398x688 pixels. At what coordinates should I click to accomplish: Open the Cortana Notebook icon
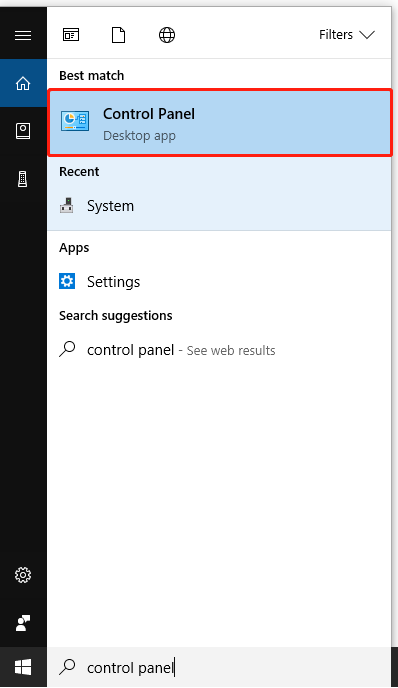pyautogui.click(x=23, y=131)
